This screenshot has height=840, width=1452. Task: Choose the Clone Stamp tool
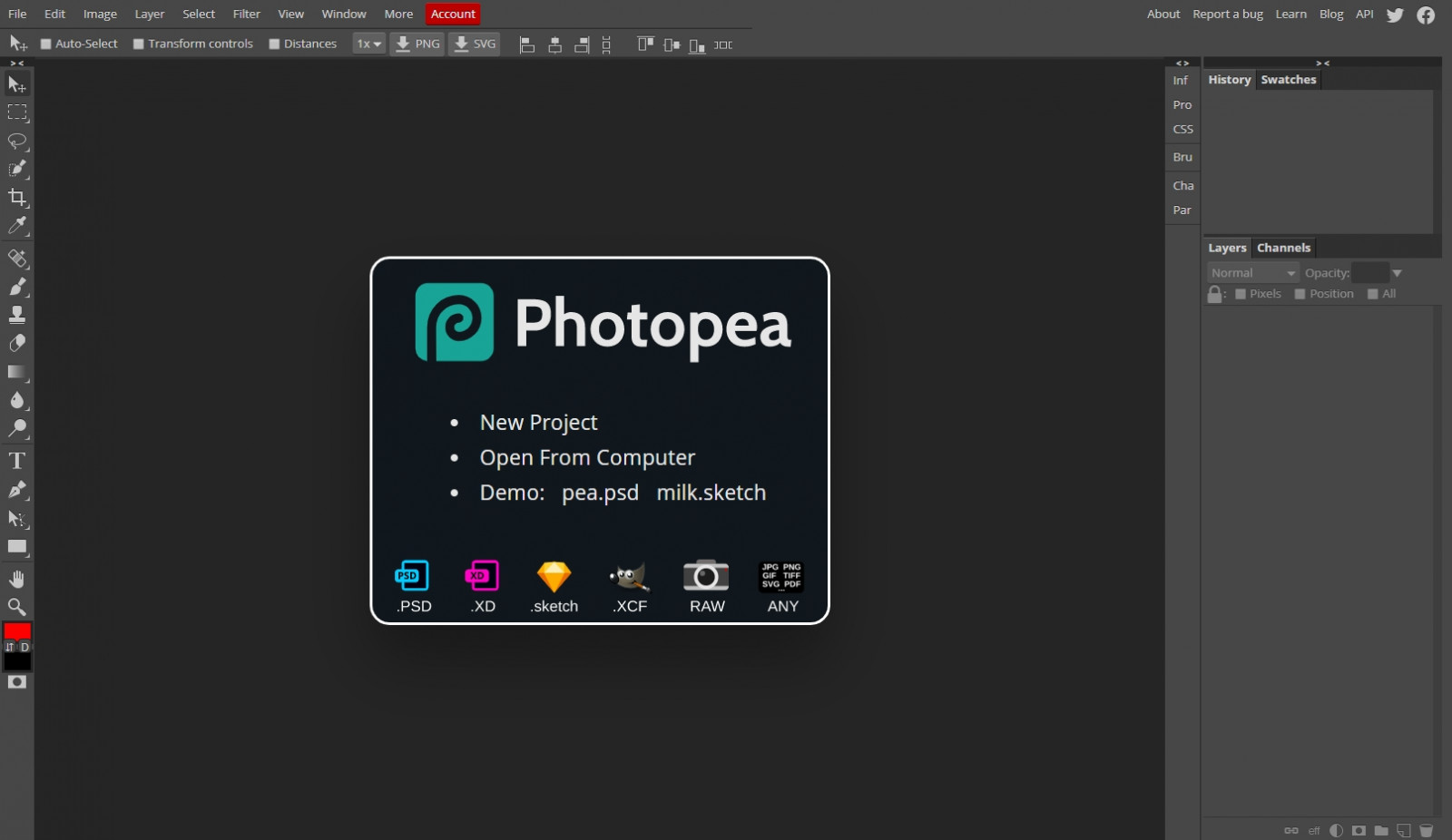[x=17, y=315]
